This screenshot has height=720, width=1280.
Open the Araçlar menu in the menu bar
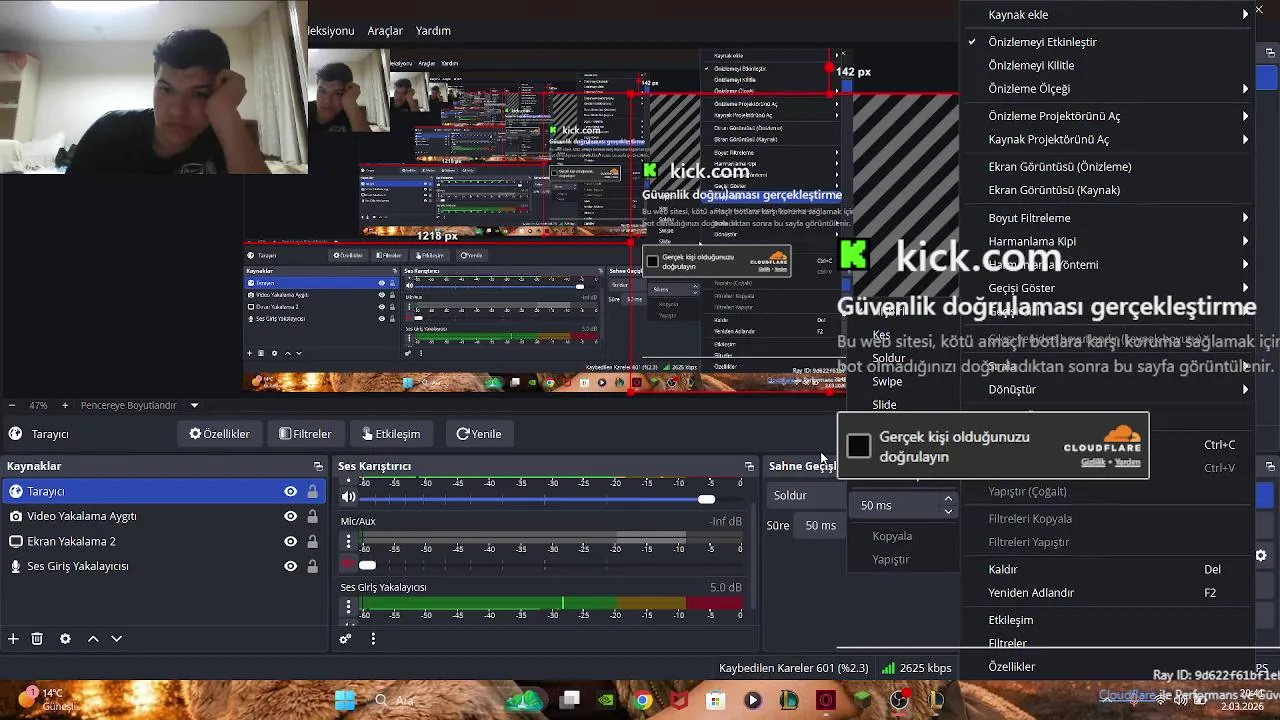[385, 31]
